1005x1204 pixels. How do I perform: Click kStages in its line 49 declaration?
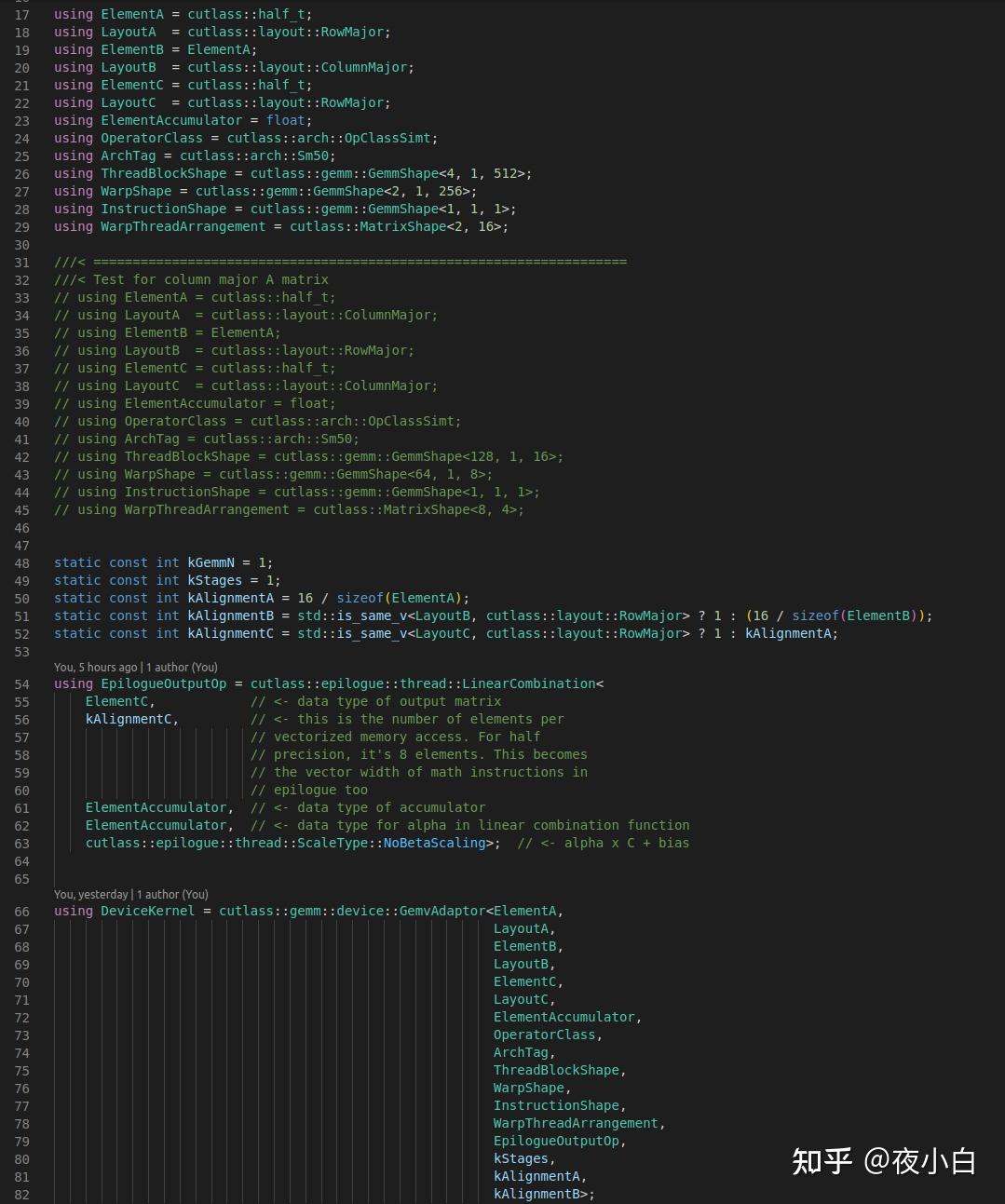pos(214,580)
